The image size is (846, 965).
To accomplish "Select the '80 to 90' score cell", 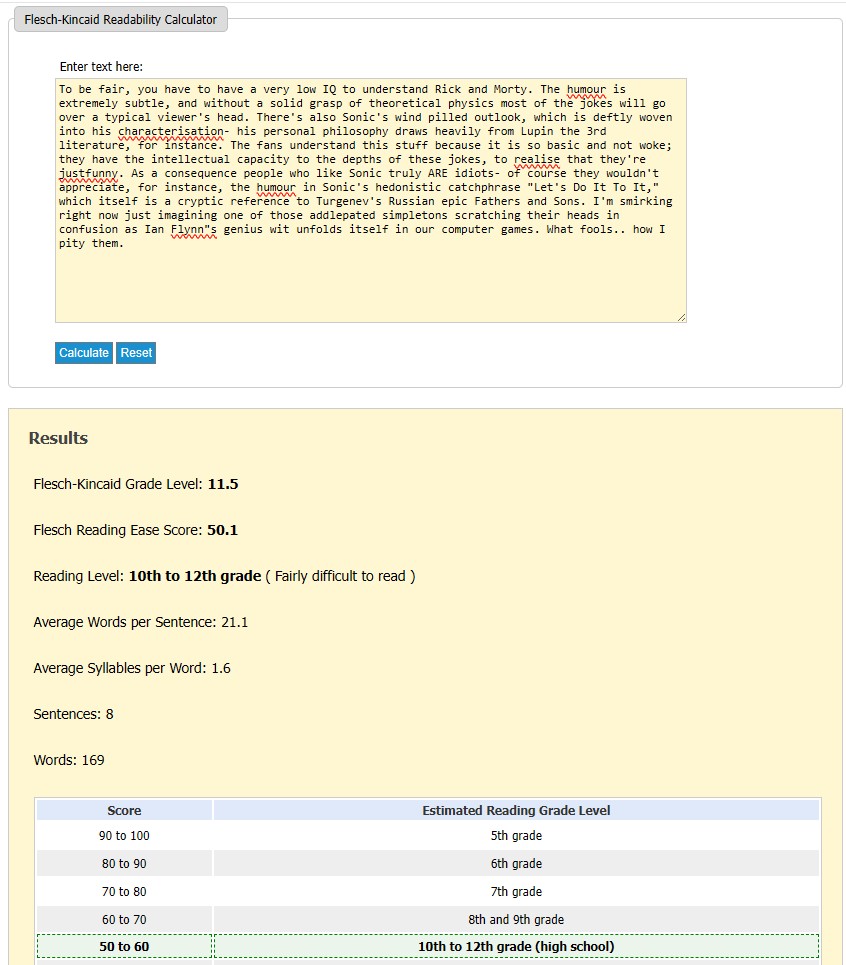I will (x=124, y=863).
